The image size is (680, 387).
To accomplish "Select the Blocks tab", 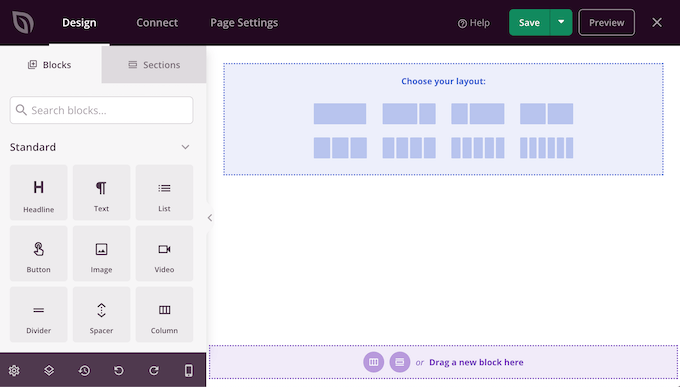I will click(51, 65).
